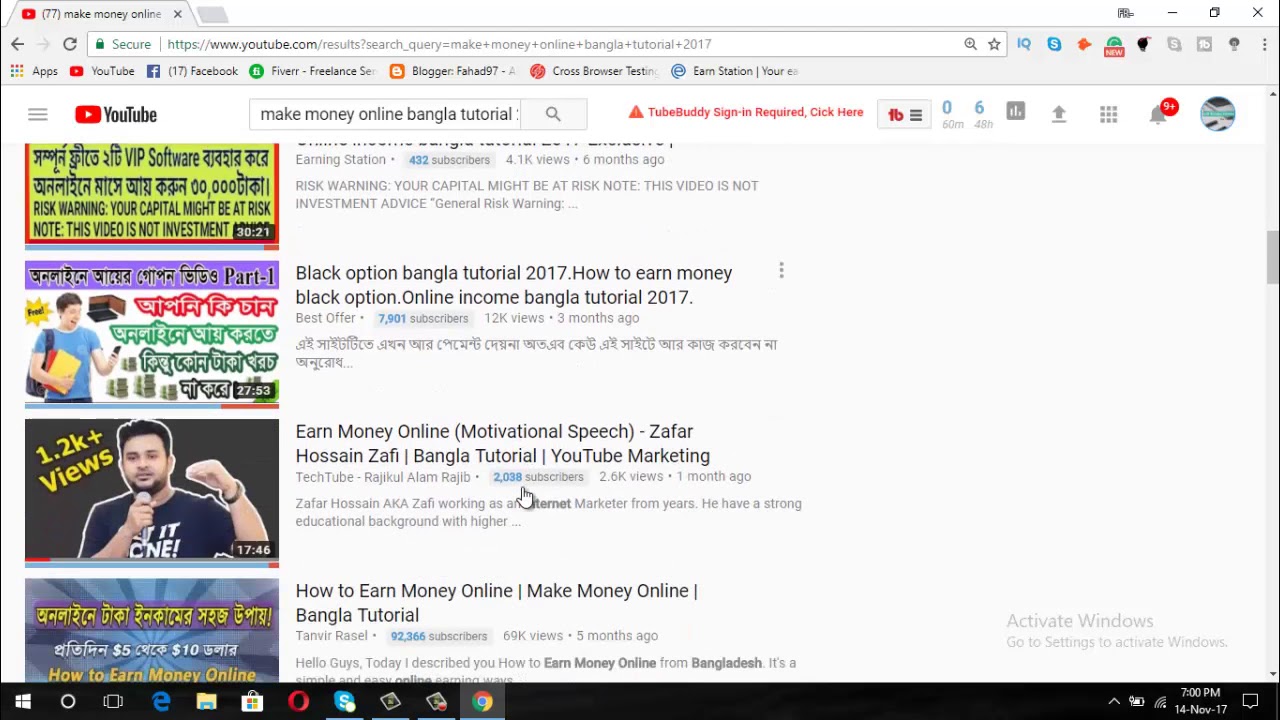This screenshot has height=720, width=1280.
Task: Click the YouTube search input field
Action: point(385,114)
